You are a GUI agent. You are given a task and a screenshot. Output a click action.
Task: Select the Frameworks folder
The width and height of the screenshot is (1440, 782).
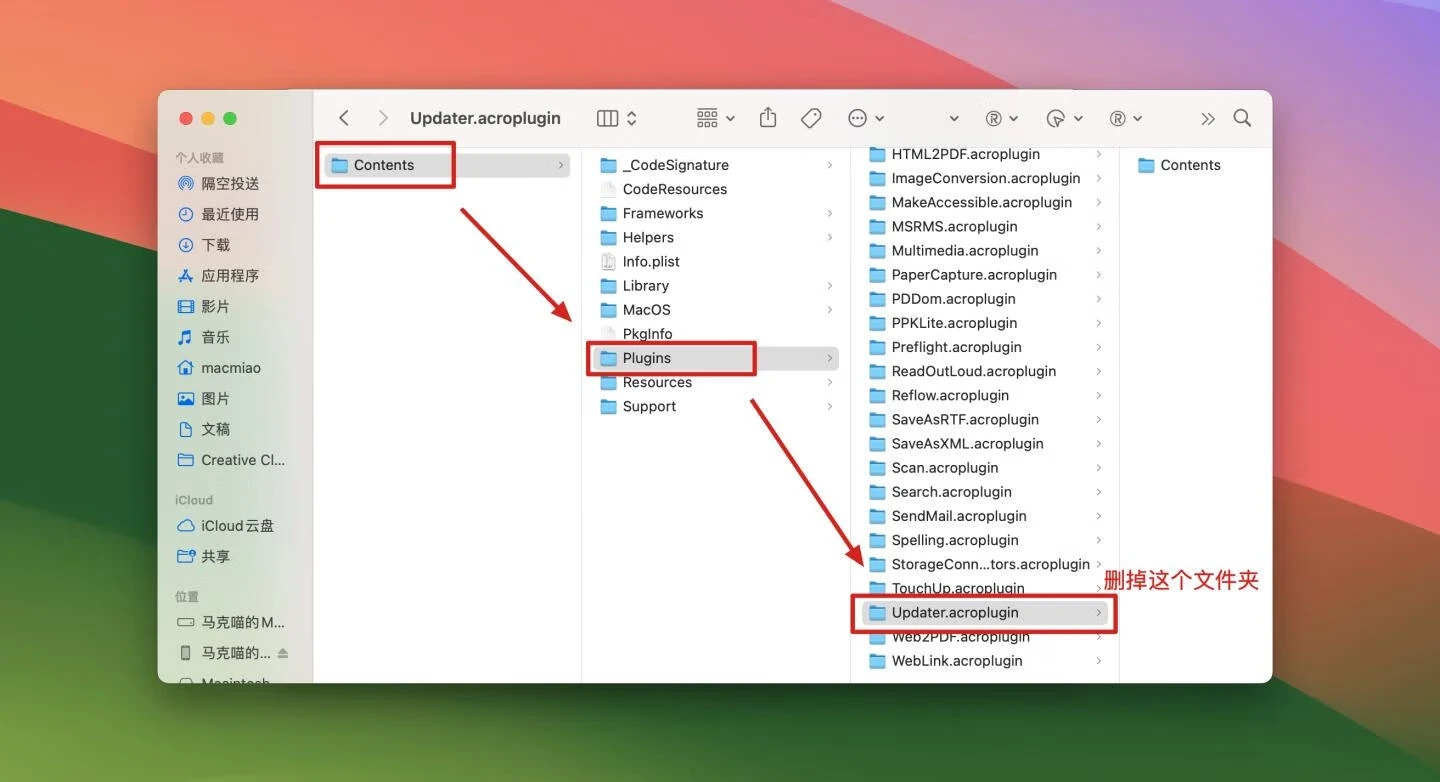pos(662,213)
